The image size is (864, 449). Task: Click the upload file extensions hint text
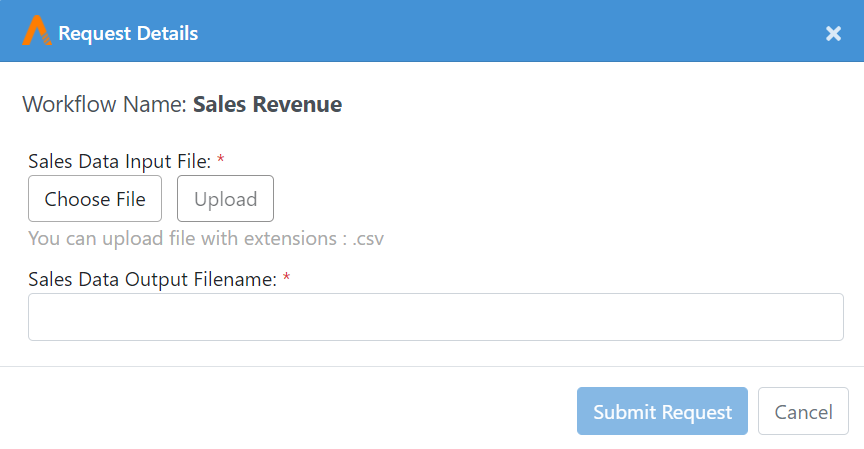click(x=206, y=239)
